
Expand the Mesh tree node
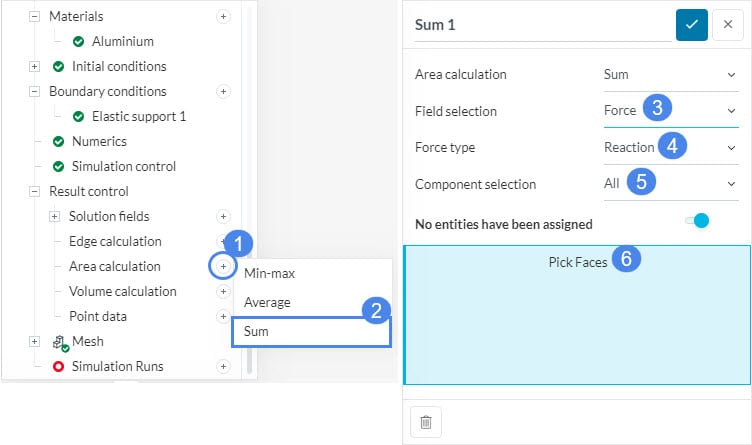pyautogui.click(x=35, y=341)
